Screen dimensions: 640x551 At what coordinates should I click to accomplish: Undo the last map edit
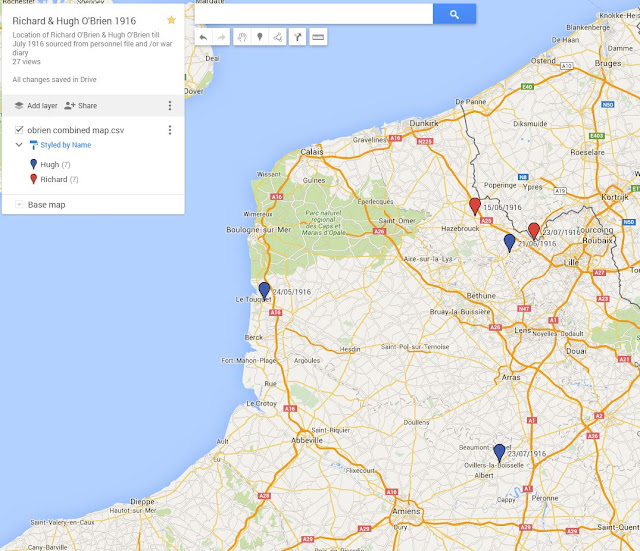tap(203, 37)
